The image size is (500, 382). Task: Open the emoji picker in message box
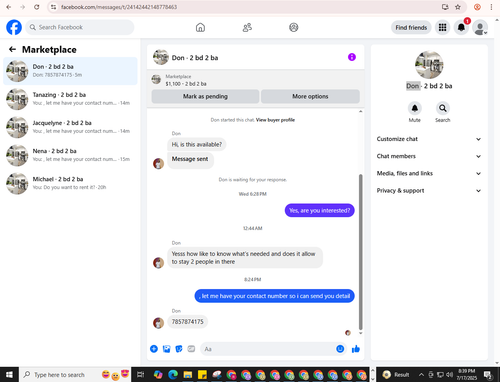(340, 349)
